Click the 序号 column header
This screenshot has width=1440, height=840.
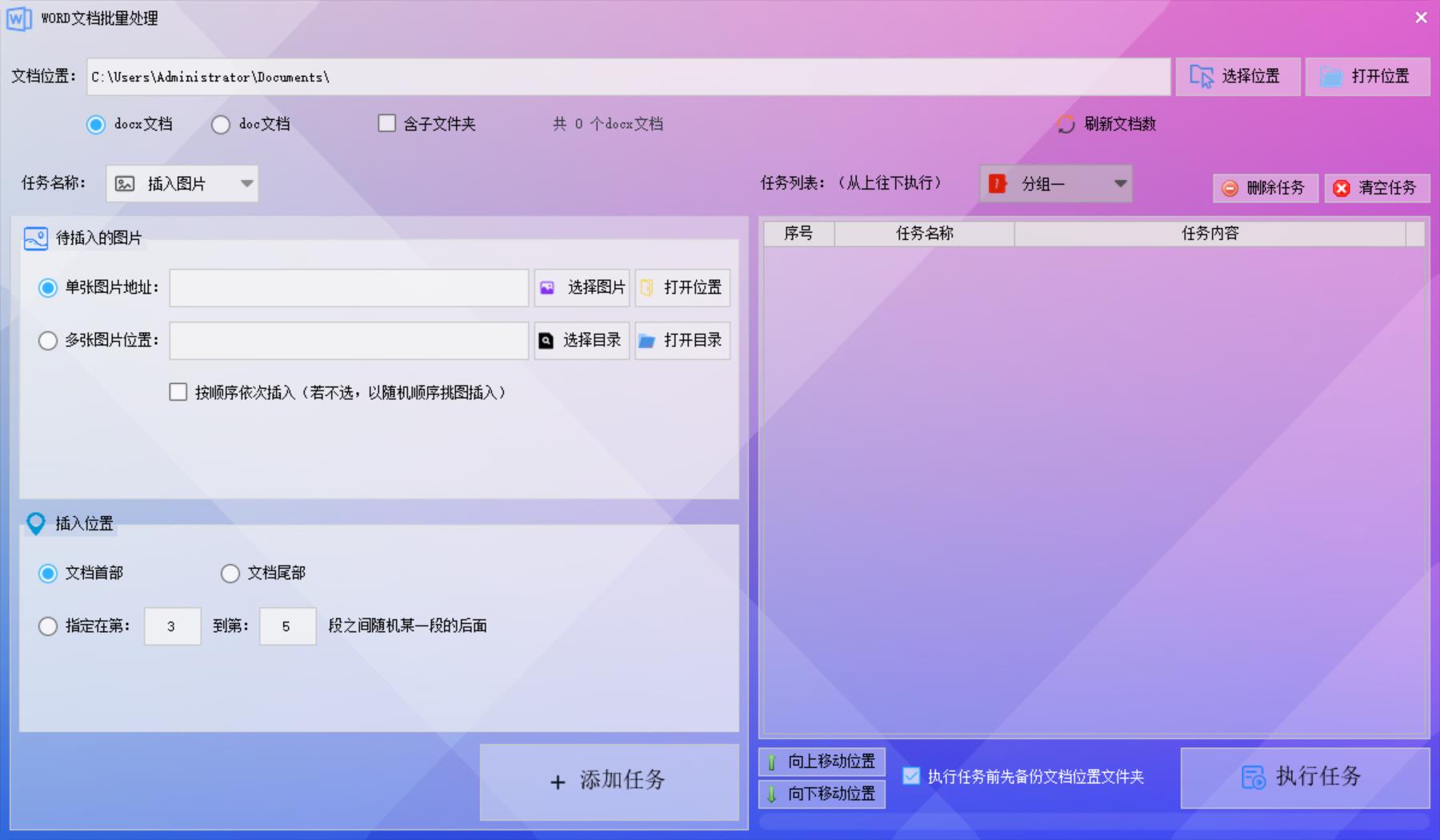click(799, 234)
